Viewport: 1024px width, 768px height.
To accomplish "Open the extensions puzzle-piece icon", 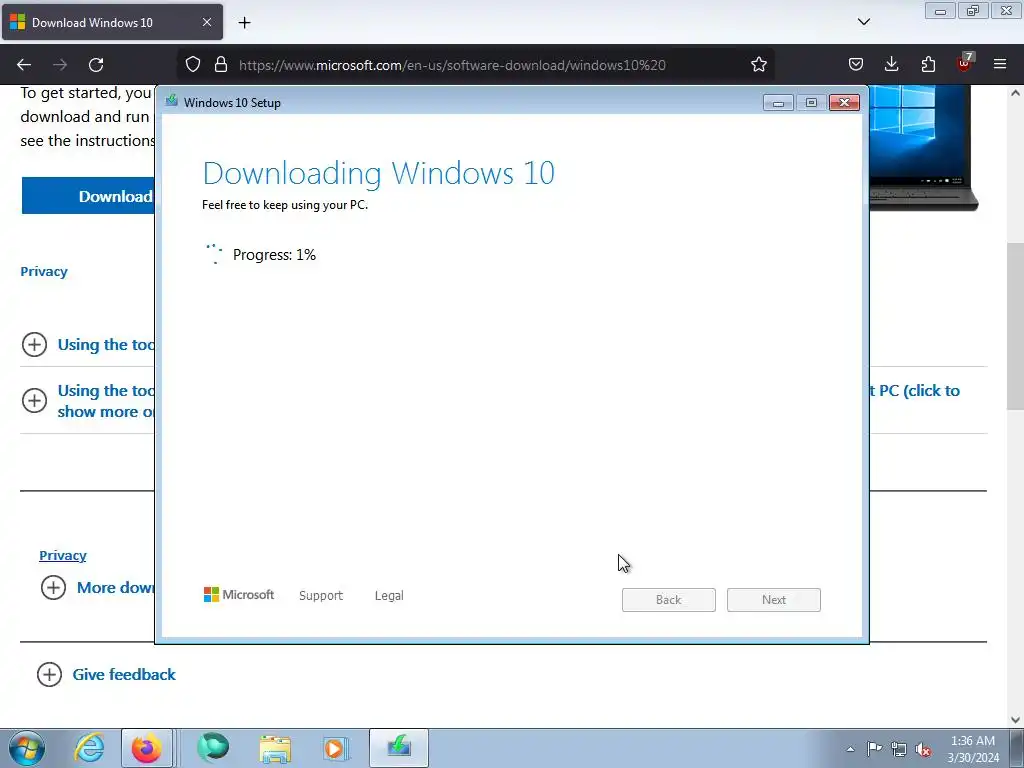I will tap(928, 65).
